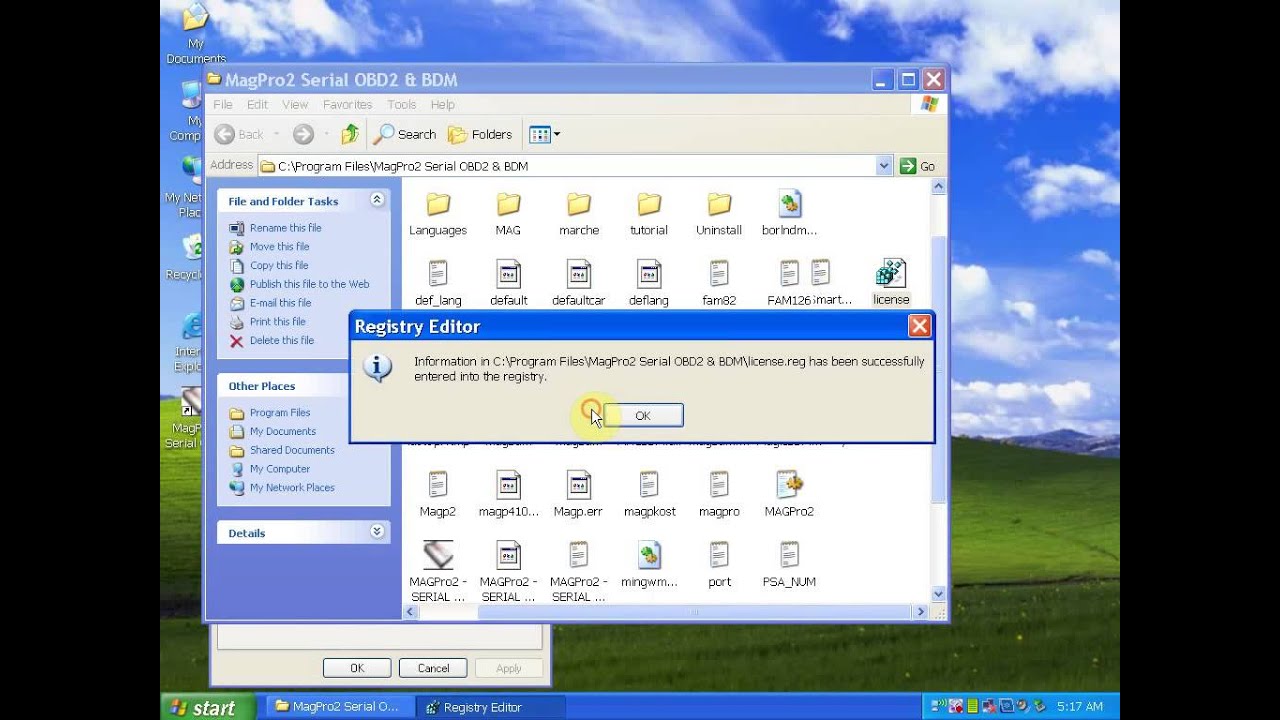Select the mingwm... file
This screenshot has width=1280, height=720.
649,564
